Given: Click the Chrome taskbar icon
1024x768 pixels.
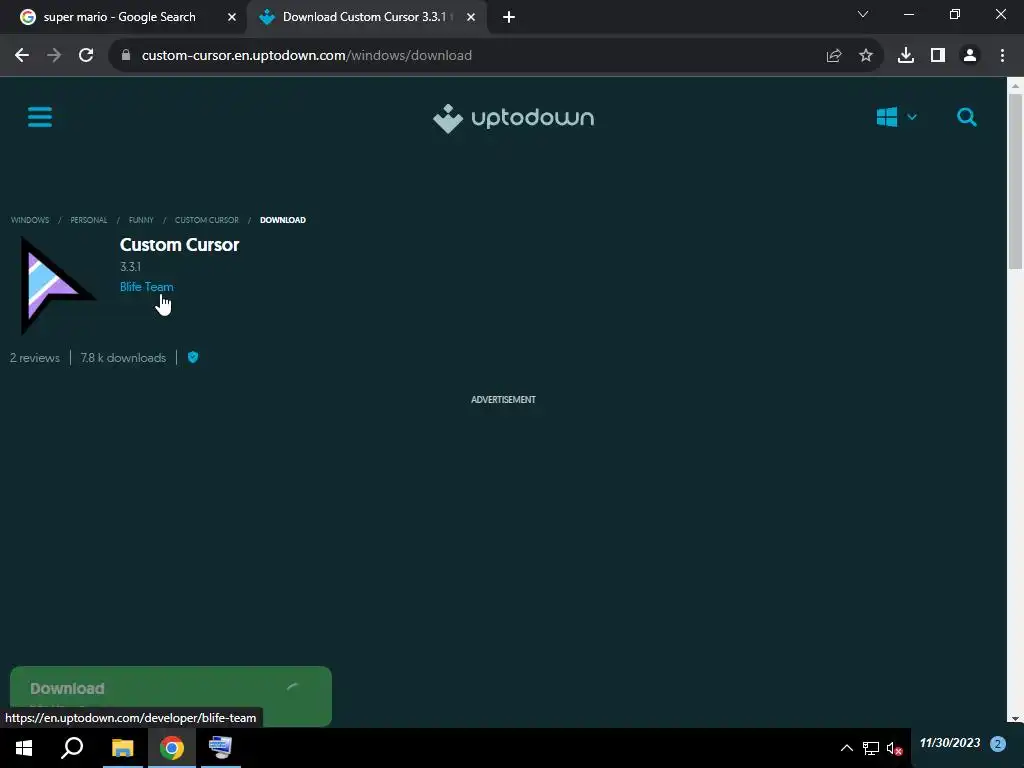Looking at the screenshot, I should (x=172, y=748).
